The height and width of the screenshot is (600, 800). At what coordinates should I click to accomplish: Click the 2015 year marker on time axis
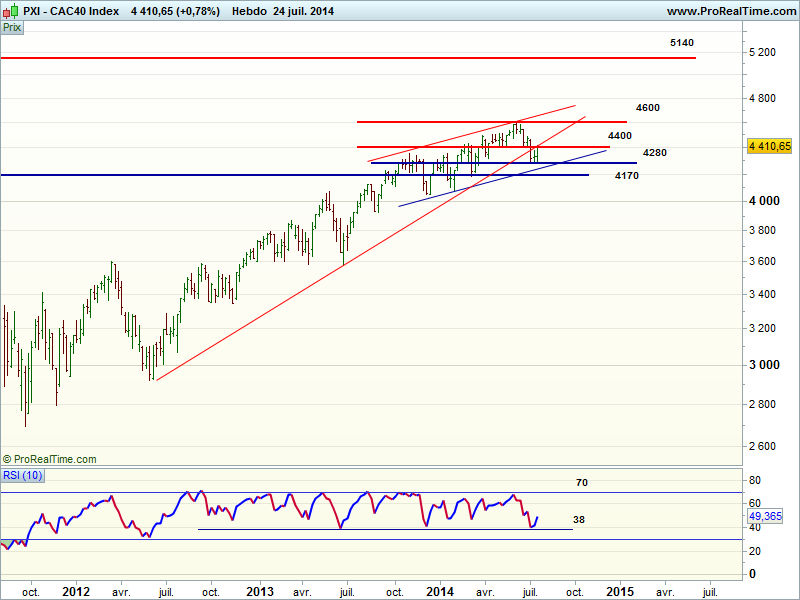pos(620,592)
